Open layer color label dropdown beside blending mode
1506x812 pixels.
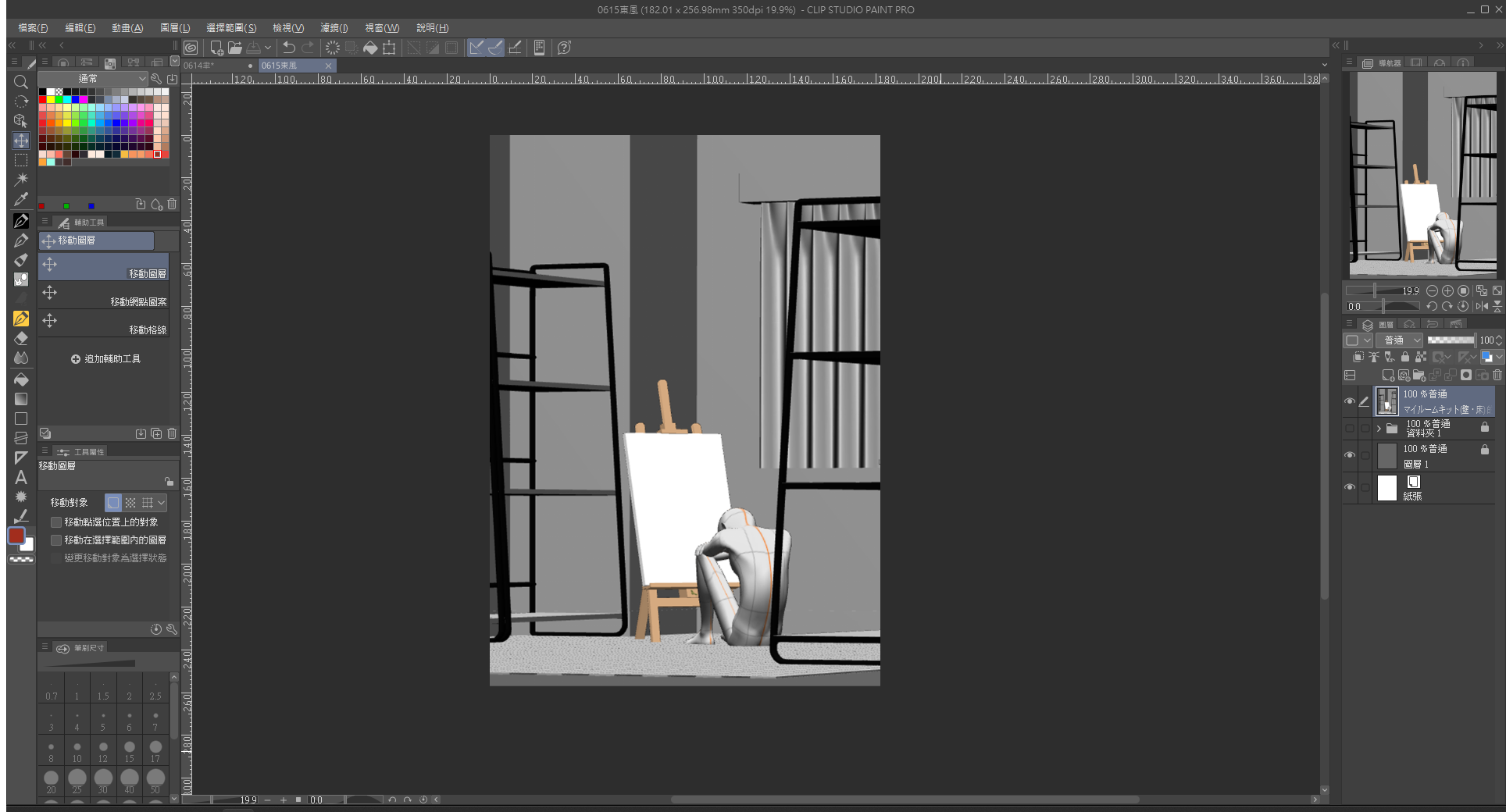click(1358, 340)
